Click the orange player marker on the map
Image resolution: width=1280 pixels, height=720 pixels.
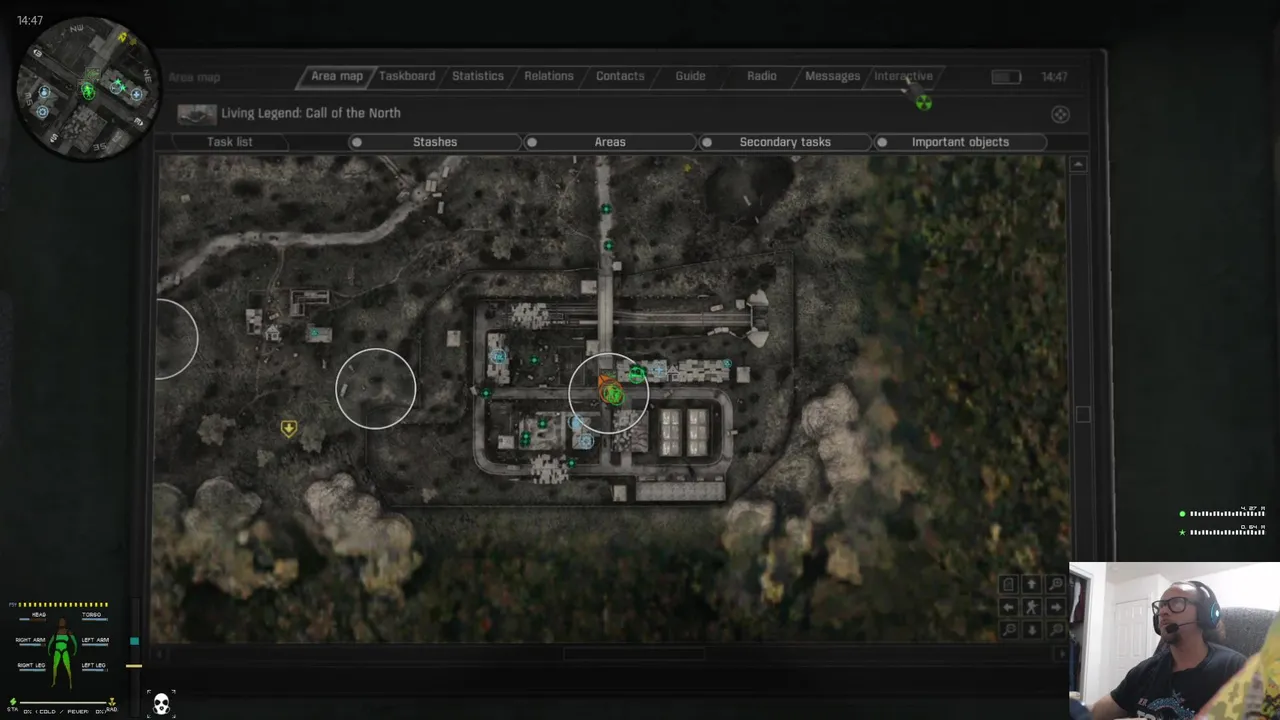click(609, 390)
